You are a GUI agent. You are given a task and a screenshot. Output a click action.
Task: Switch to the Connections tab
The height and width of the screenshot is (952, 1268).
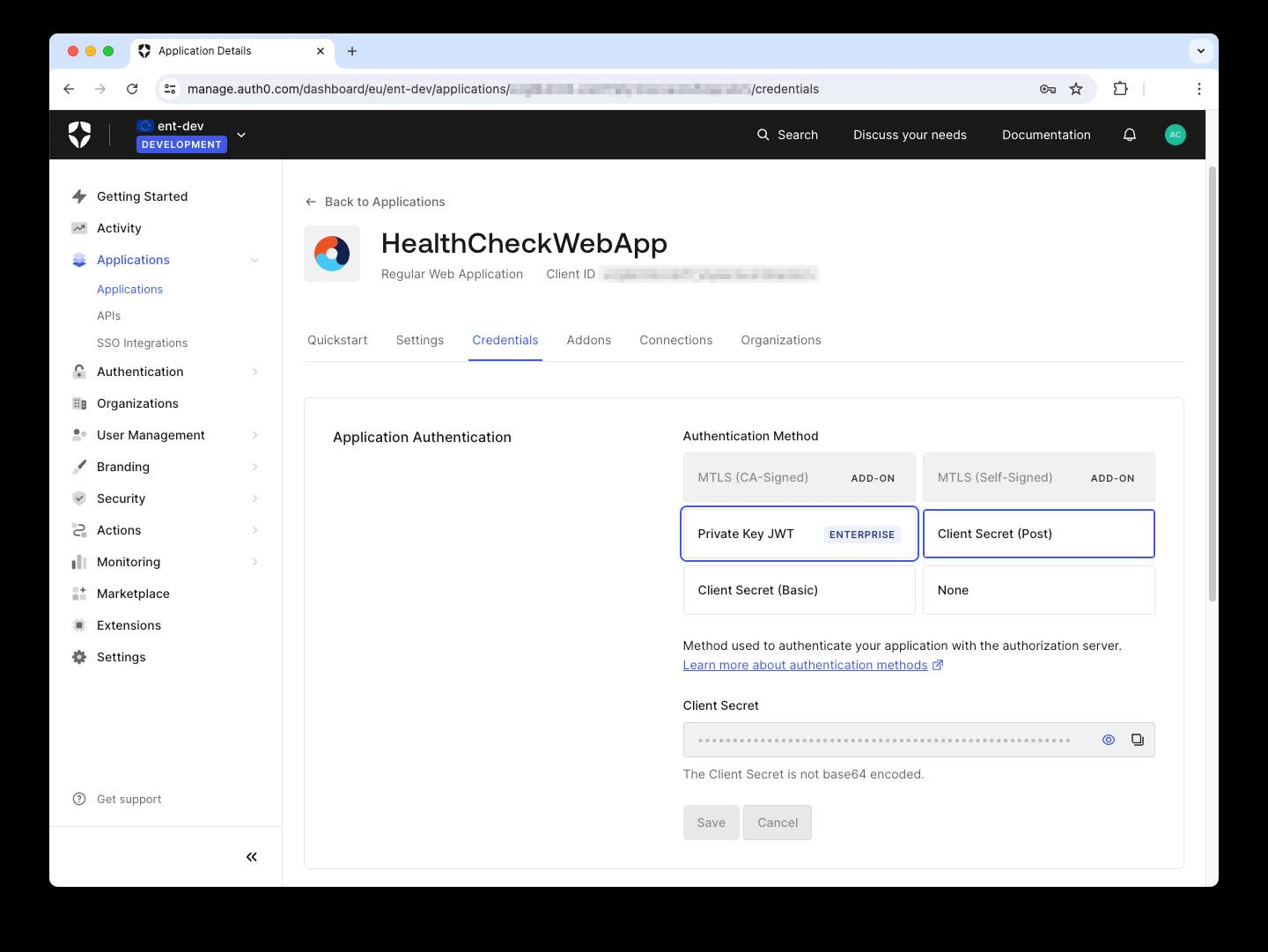click(x=676, y=340)
